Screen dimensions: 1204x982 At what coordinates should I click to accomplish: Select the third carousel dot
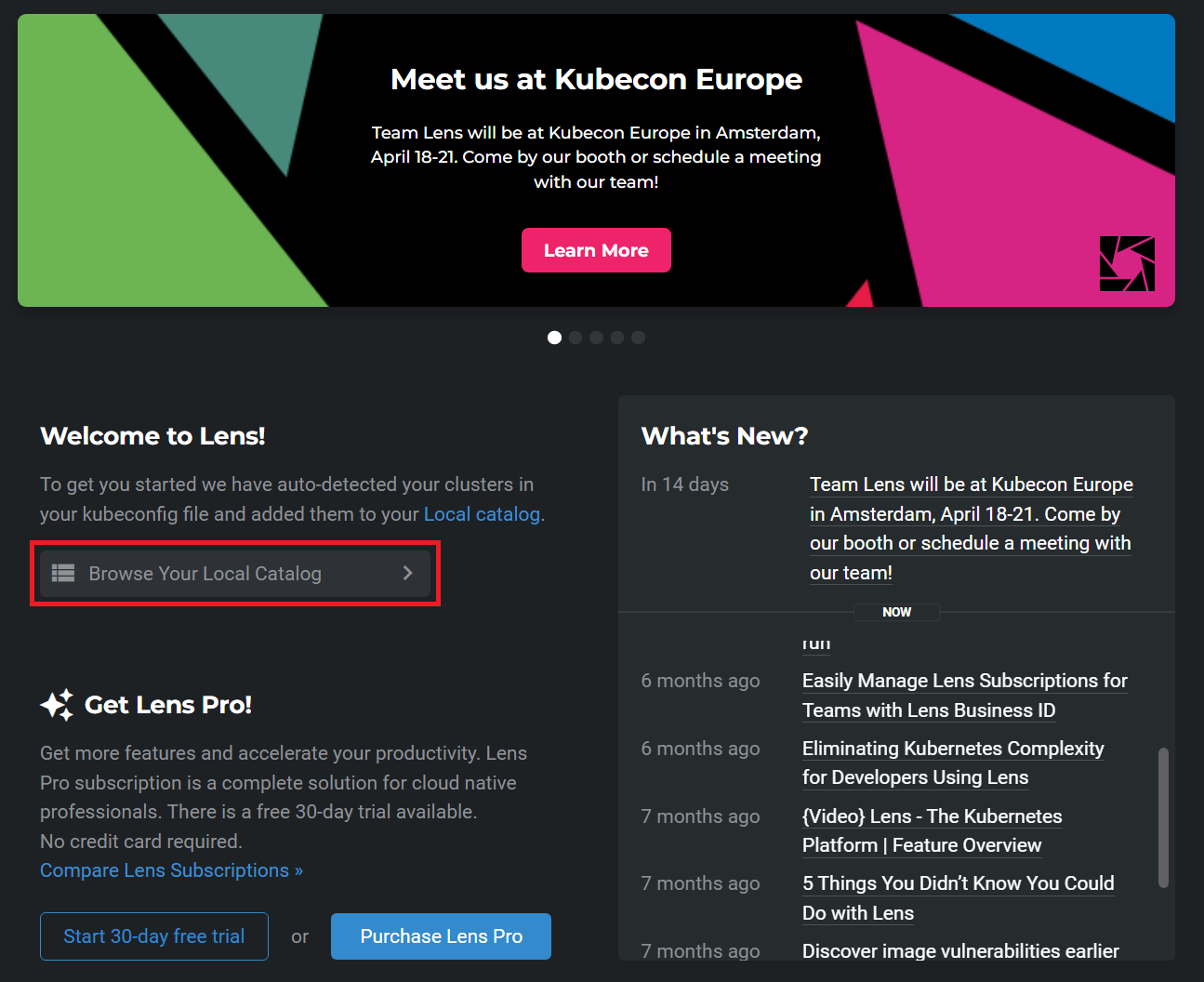[x=596, y=338]
